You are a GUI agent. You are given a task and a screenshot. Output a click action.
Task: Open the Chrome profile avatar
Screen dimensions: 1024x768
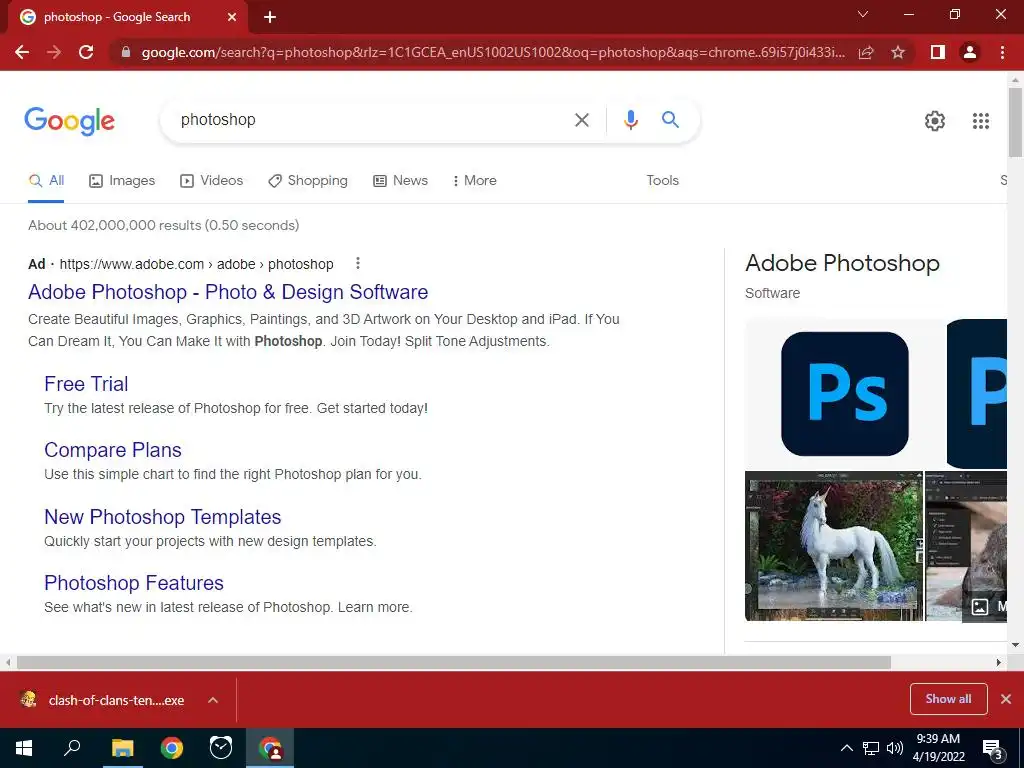click(x=970, y=52)
